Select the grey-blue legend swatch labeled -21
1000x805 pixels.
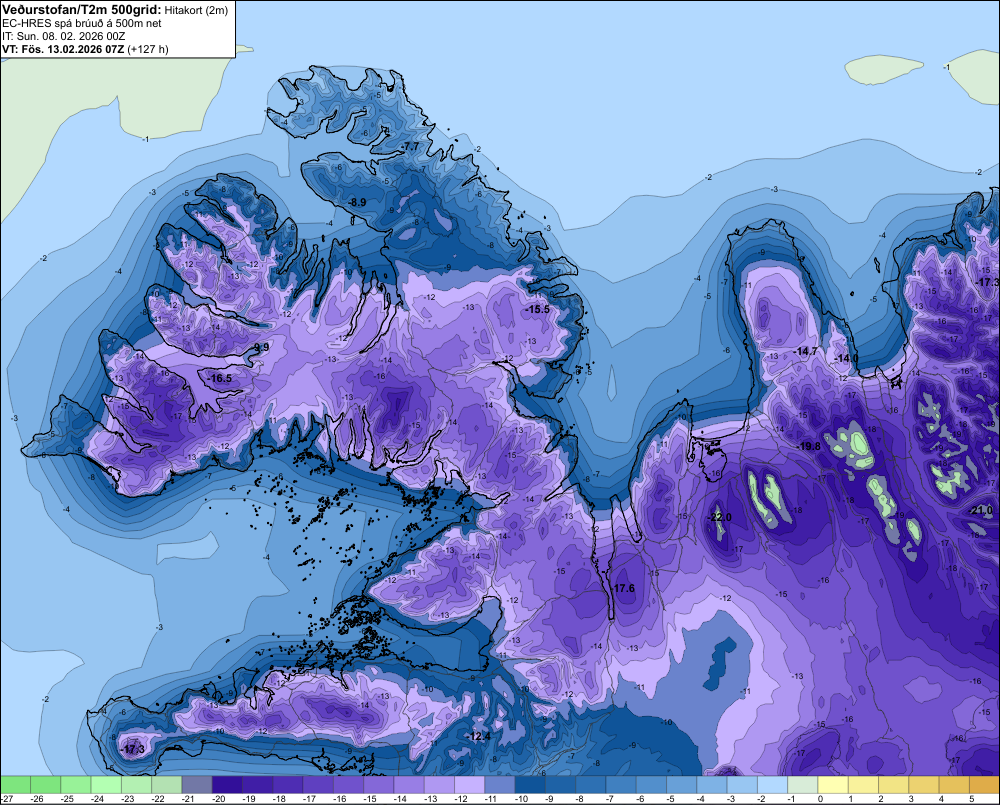pyautogui.click(x=197, y=784)
